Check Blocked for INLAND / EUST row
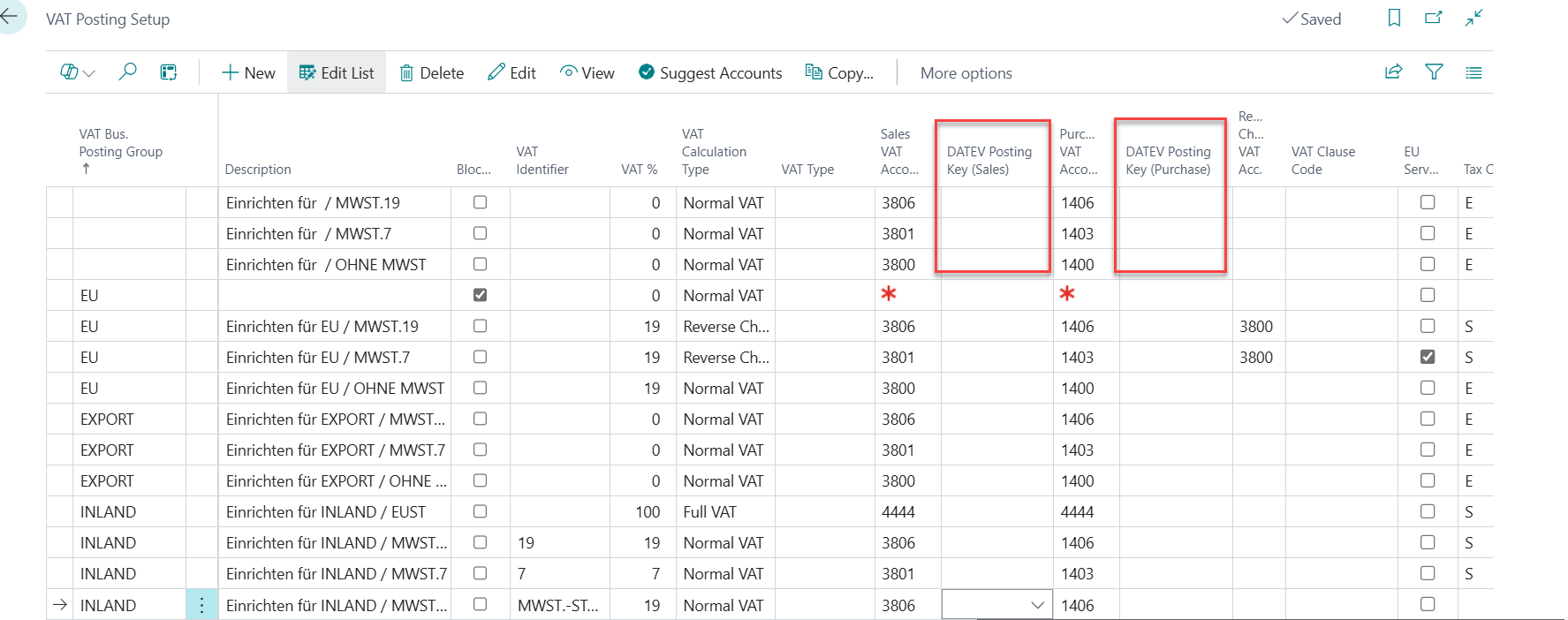 point(480,511)
